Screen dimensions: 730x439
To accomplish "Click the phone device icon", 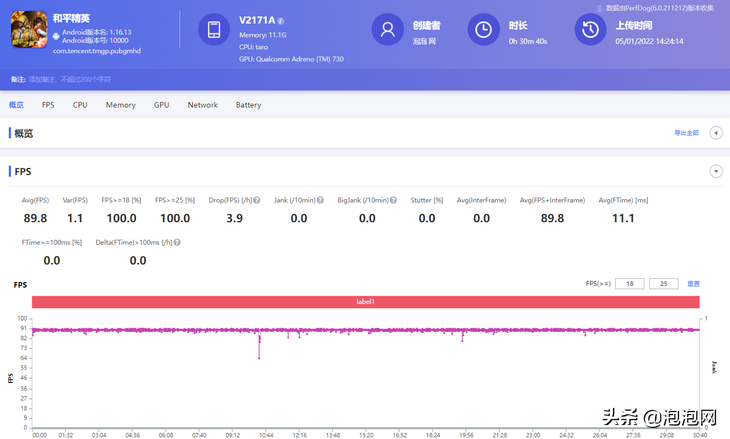I will click(x=214, y=30).
